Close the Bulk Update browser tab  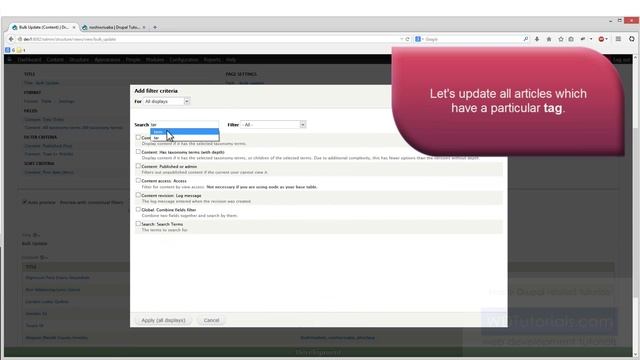click(74, 27)
